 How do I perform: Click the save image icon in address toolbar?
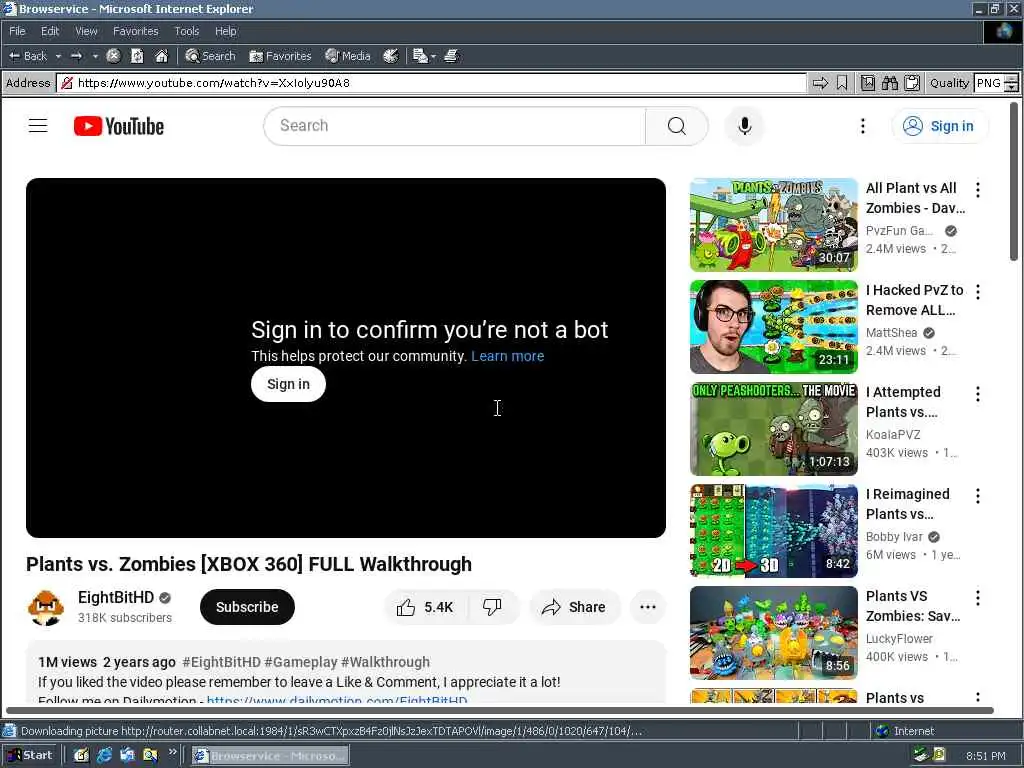point(867,83)
